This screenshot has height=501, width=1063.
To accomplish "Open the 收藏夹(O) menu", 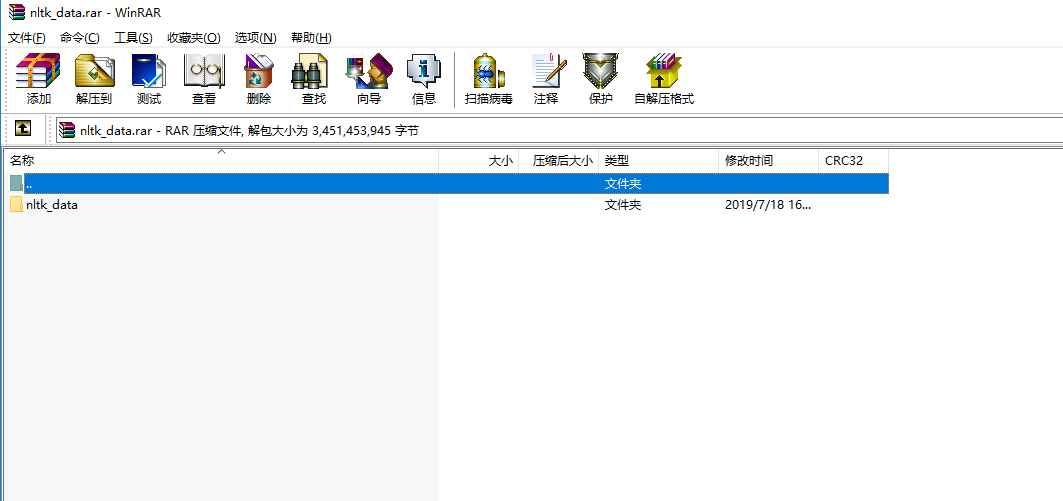I will point(194,37).
